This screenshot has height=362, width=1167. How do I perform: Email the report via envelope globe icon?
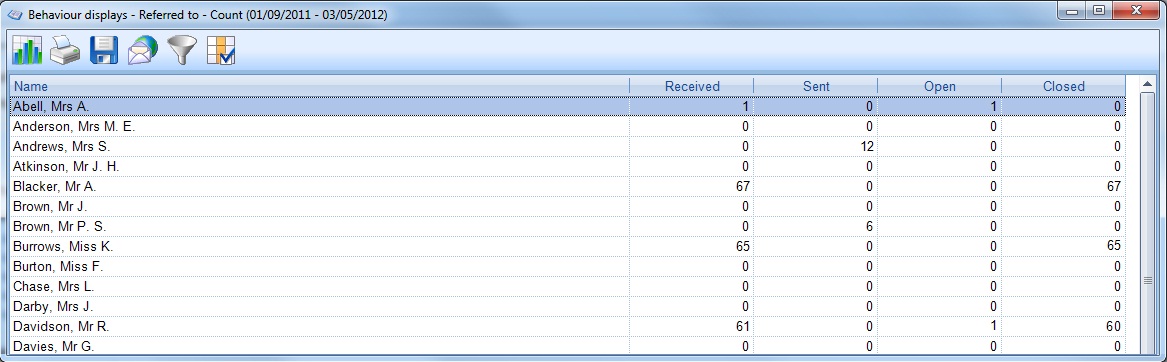point(143,51)
